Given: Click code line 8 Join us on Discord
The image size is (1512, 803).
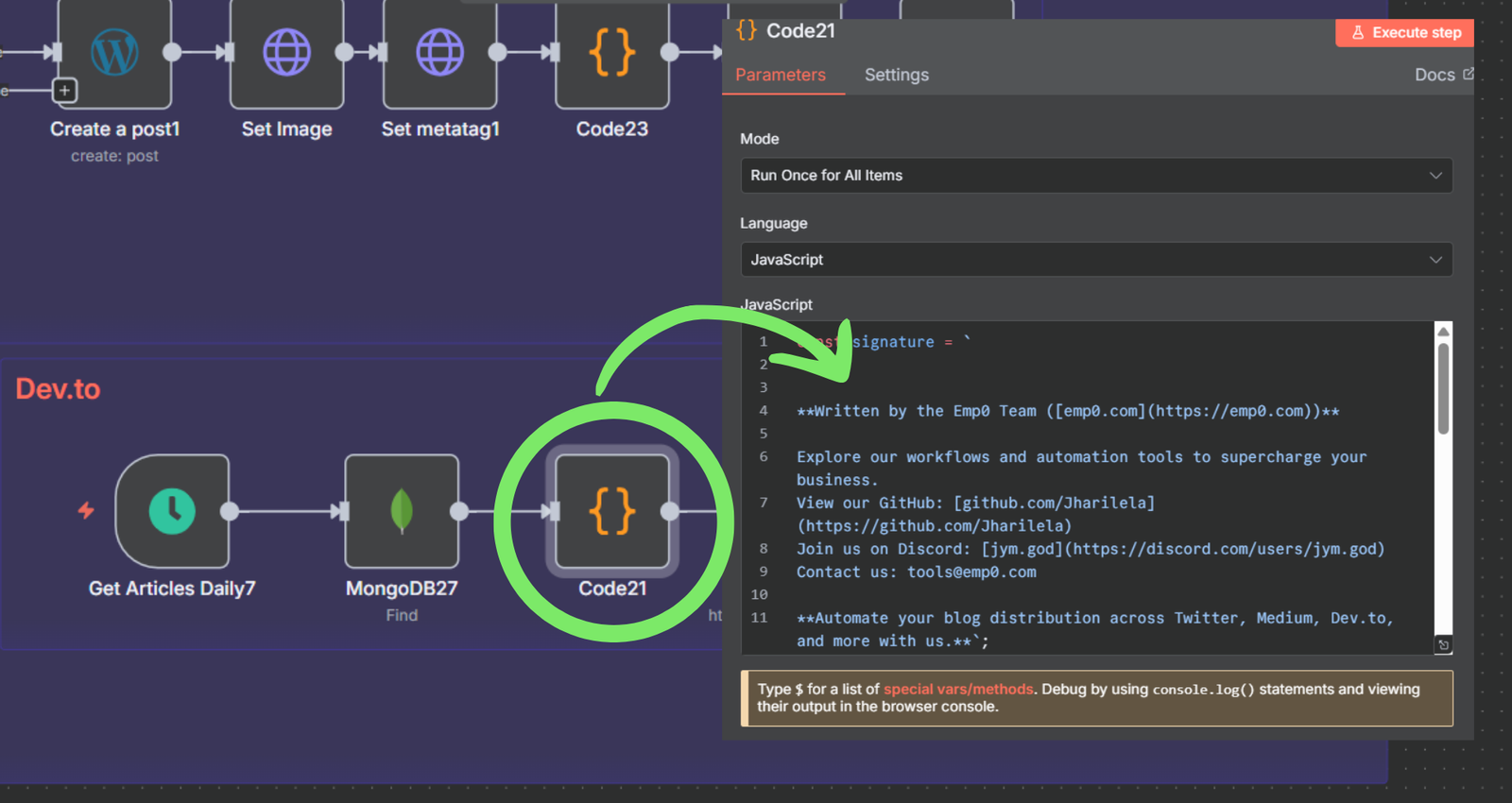Looking at the screenshot, I should [1091, 549].
